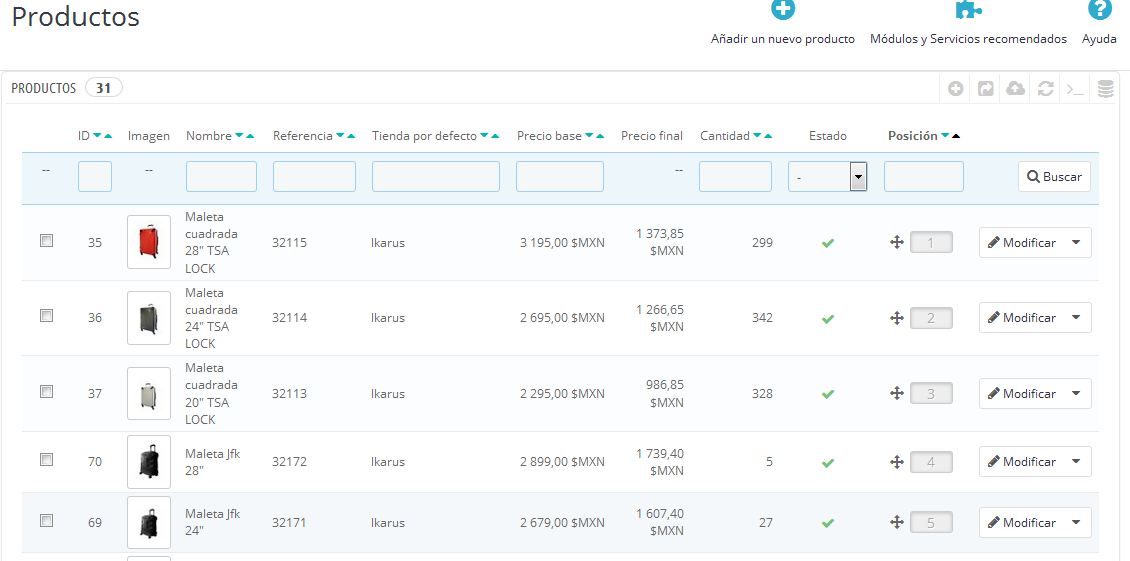The height and width of the screenshot is (561, 1130).
Task: Focus the Cantidad filter field
Action: [735, 177]
